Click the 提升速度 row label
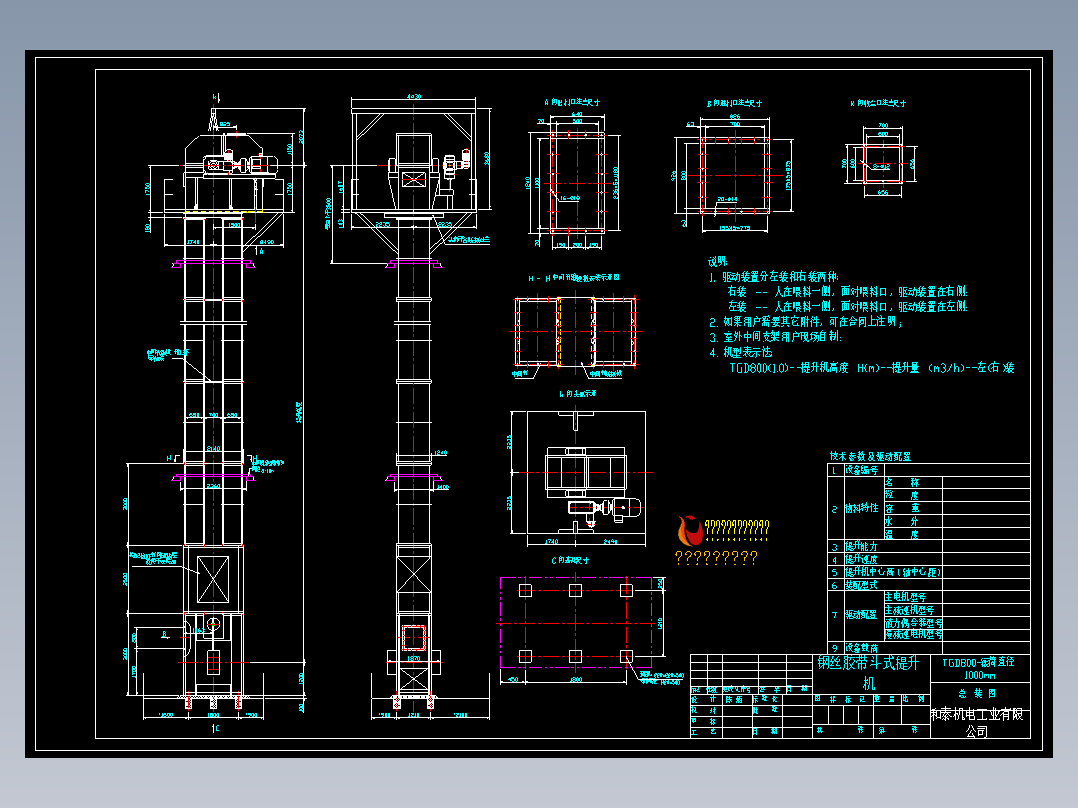1078x808 pixels. coord(861,559)
